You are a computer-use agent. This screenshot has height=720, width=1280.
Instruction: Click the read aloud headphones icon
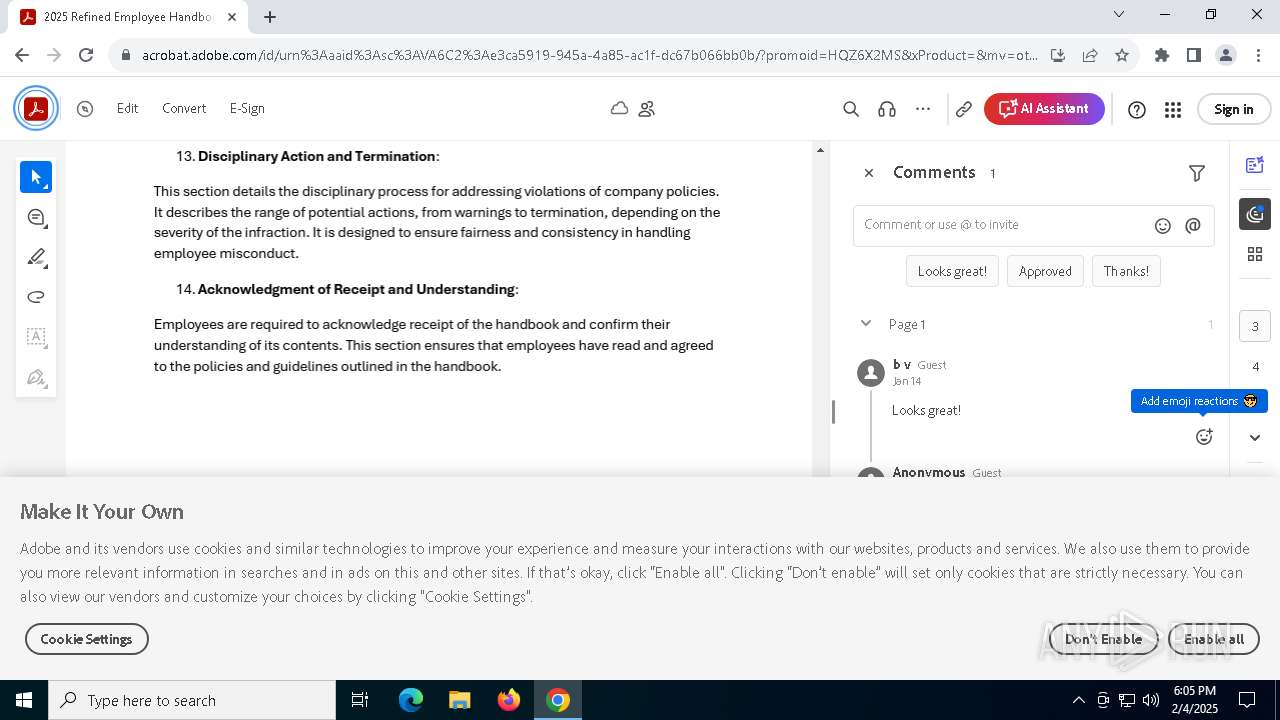887,109
